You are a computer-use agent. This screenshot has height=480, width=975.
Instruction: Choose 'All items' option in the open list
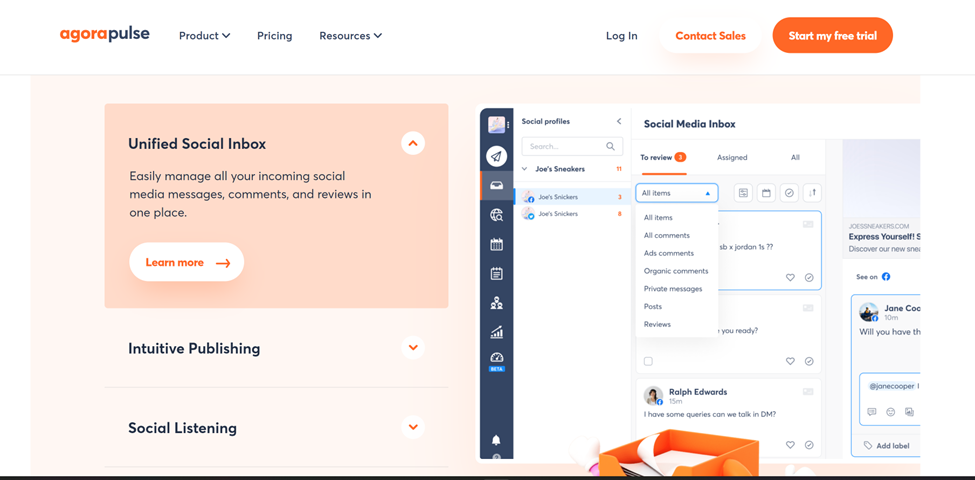tap(658, 218)
